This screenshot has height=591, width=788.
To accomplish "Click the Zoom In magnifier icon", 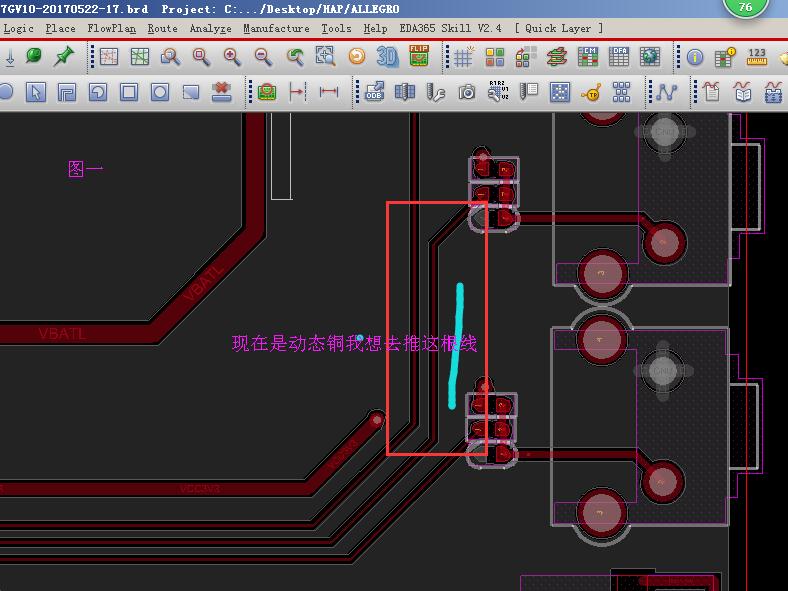I will pyautogui.click(x=232, y=57).
